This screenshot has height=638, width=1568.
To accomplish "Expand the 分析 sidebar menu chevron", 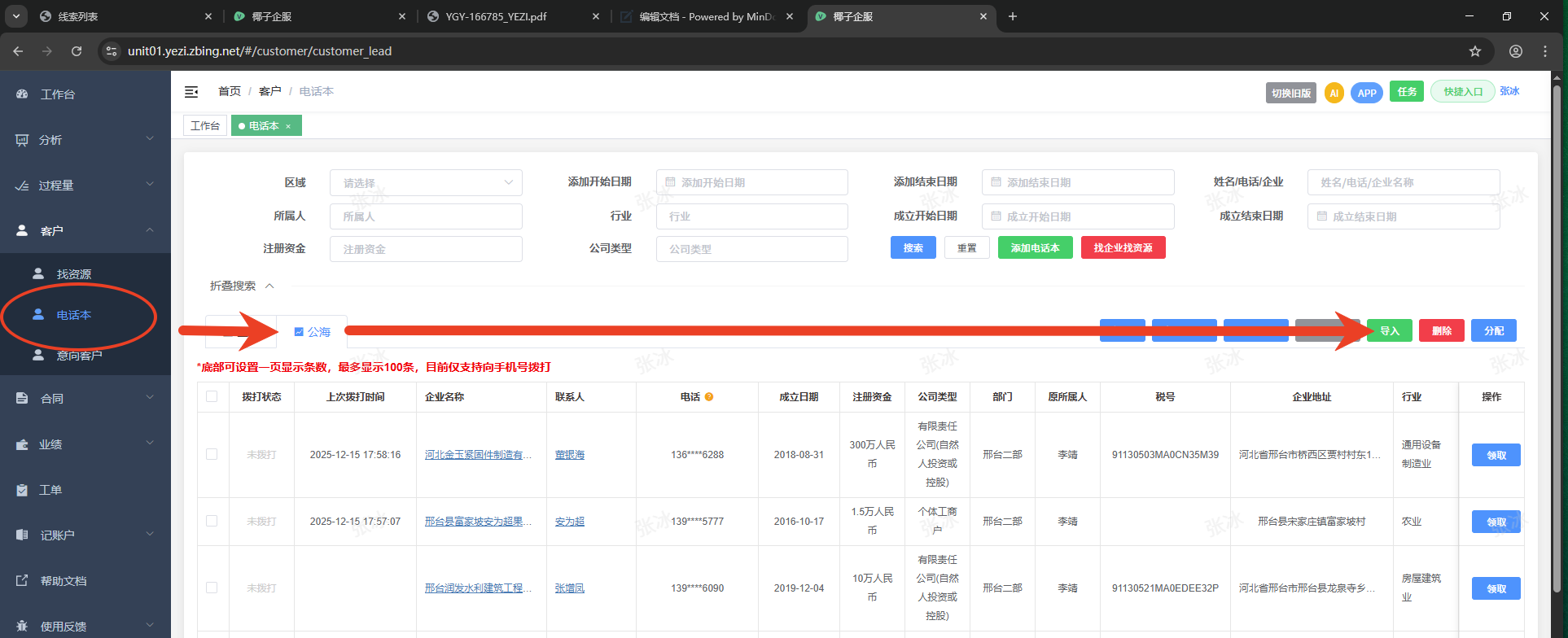I will tap(150, 139).
